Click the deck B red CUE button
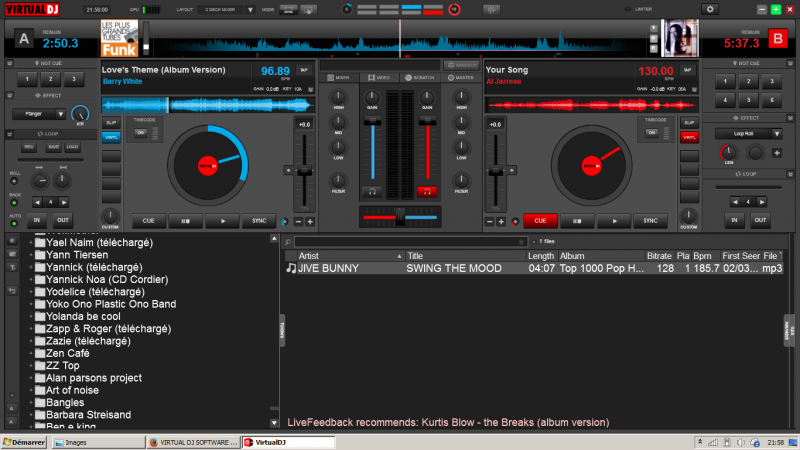 [540, 221]
